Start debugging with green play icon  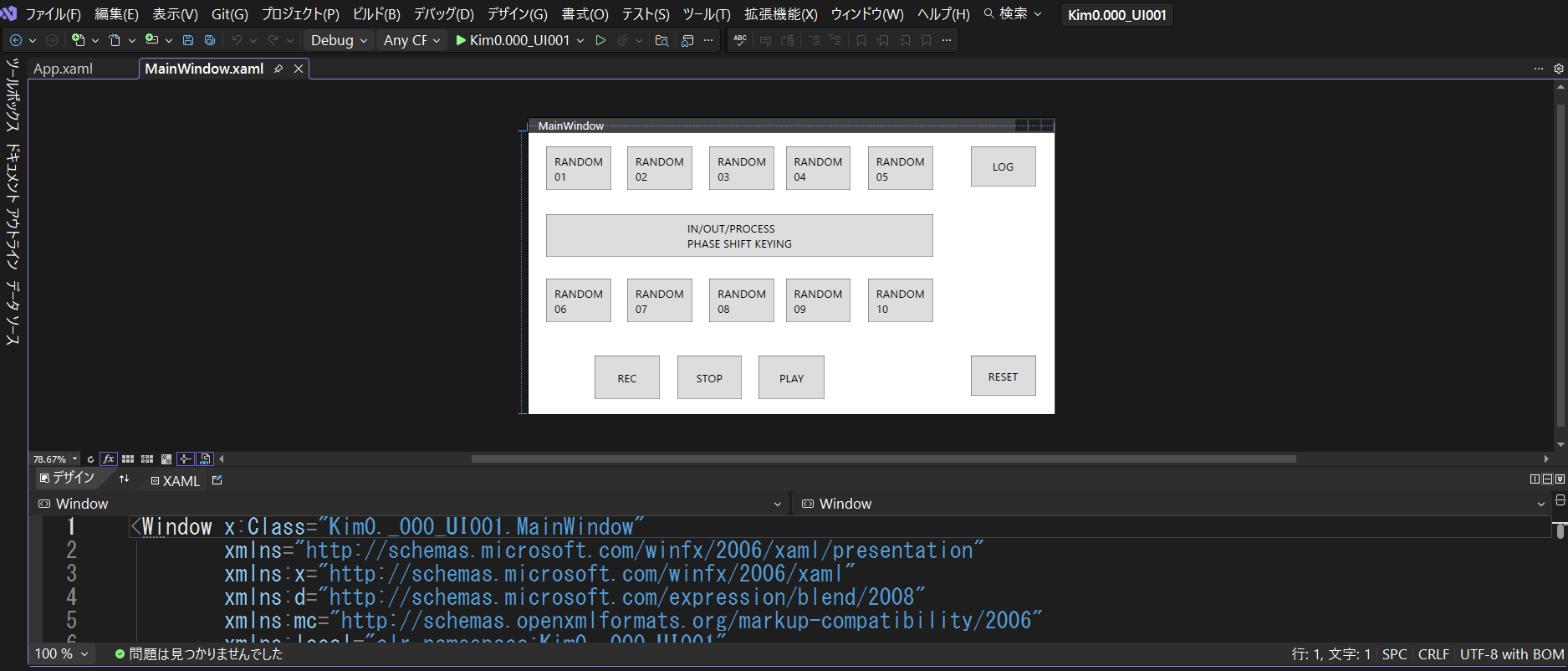pos(461,40)
